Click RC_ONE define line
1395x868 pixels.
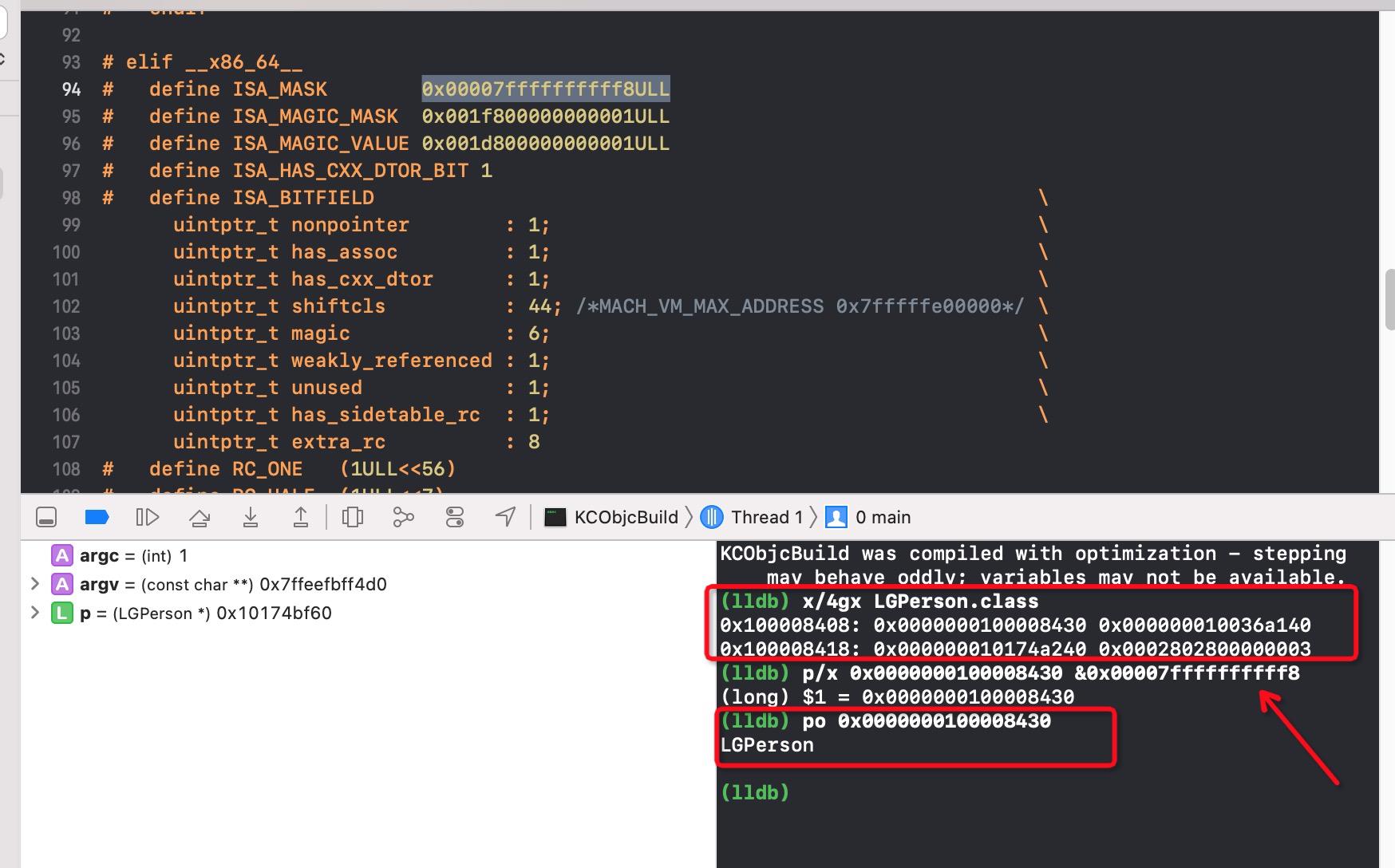pyautogui.click(x=279, y=469)
